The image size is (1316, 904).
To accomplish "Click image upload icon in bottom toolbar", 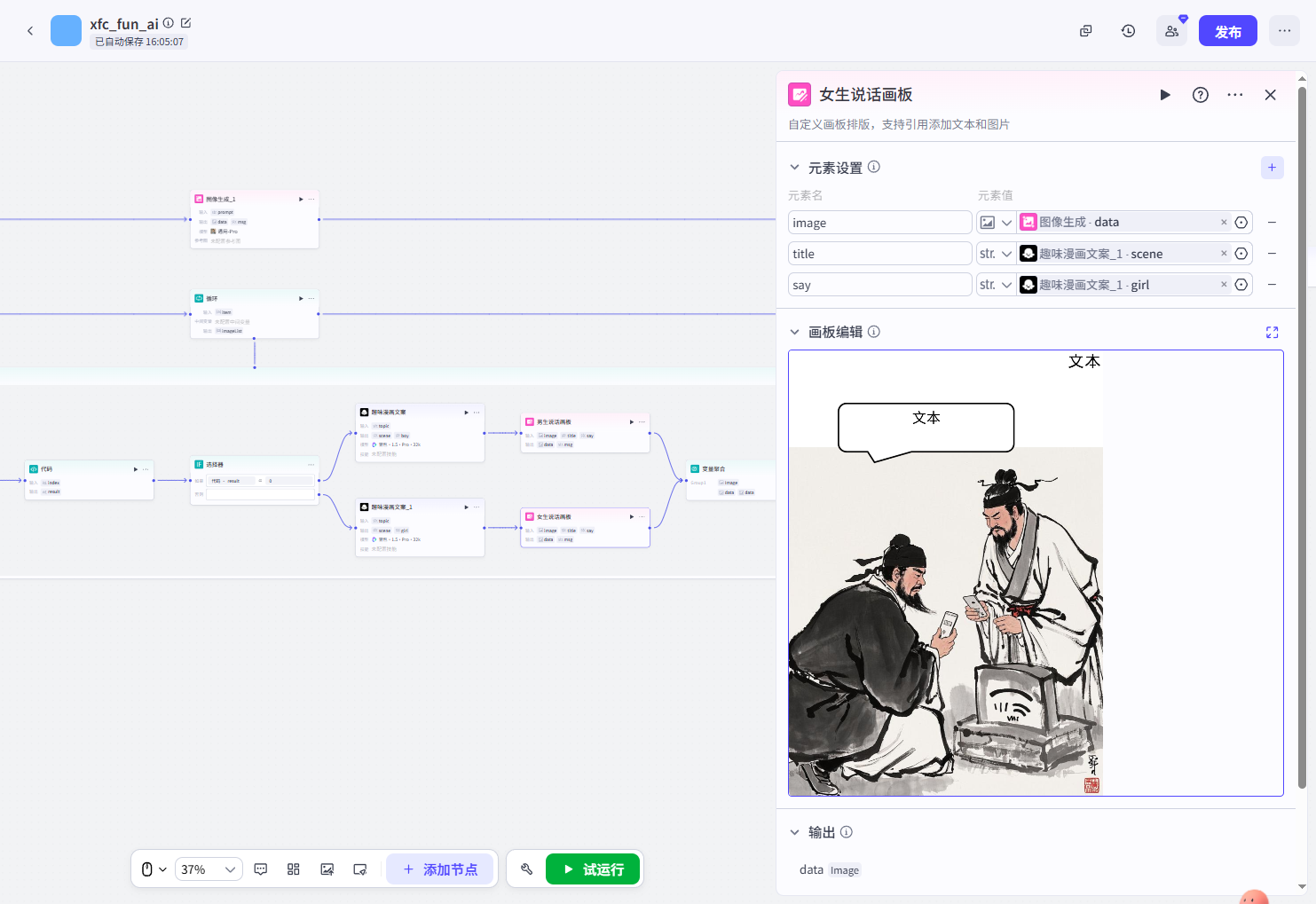I will (327, 869).
